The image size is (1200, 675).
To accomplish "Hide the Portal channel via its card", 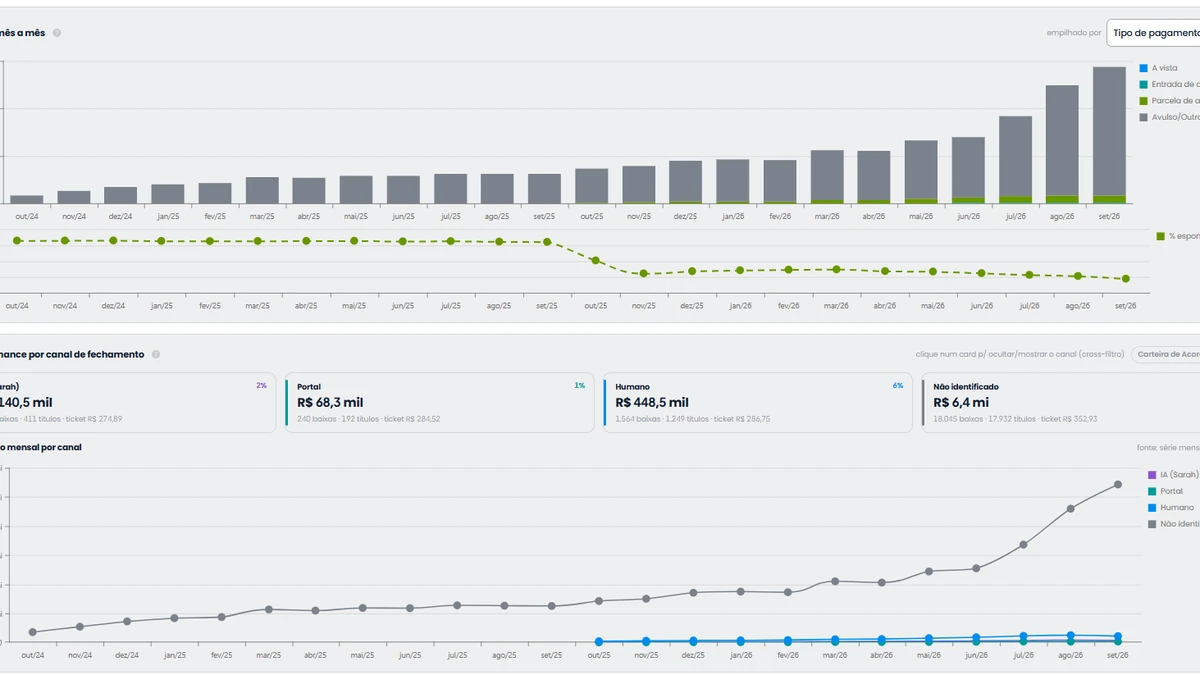I will [439, 403].
